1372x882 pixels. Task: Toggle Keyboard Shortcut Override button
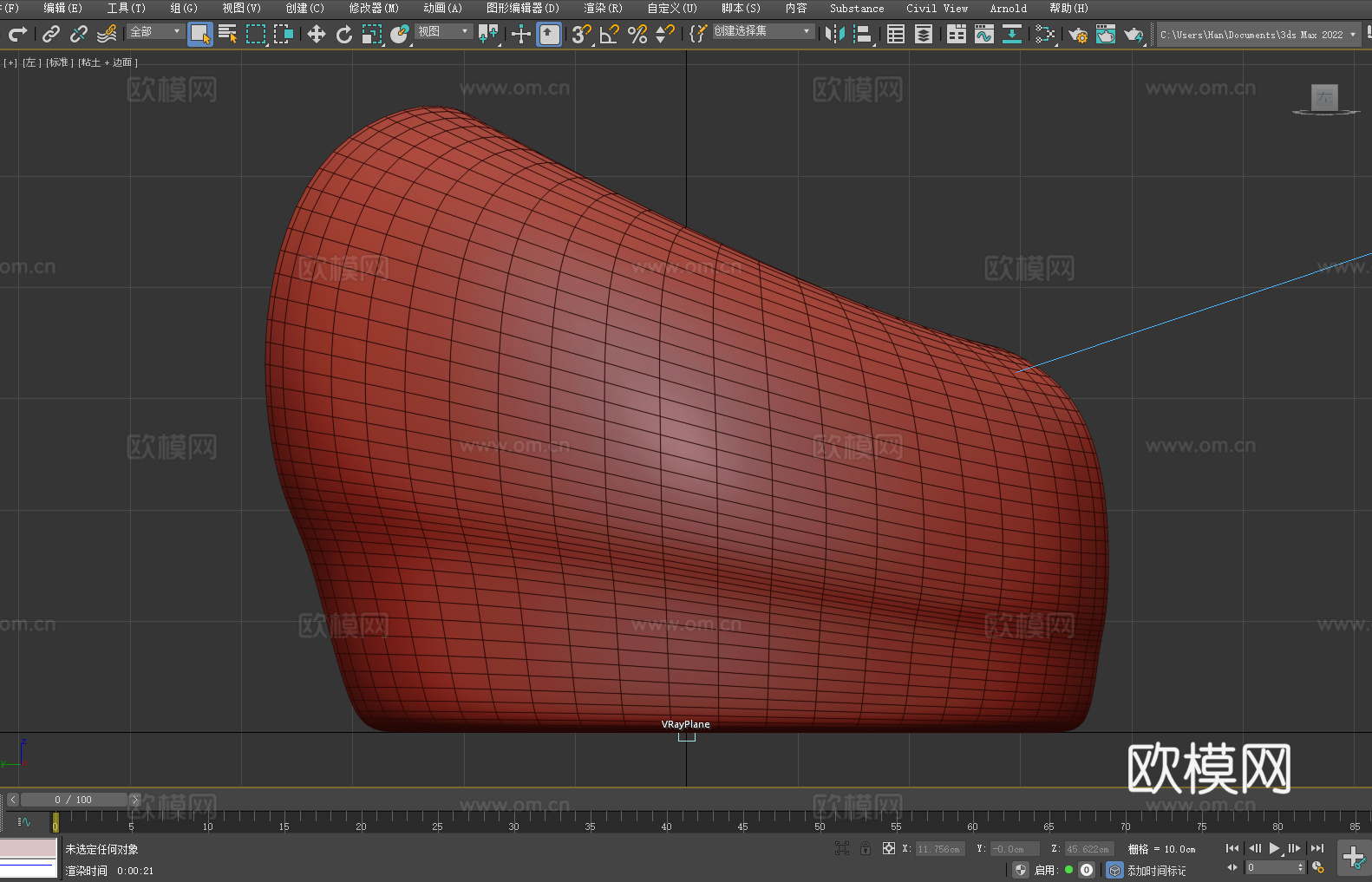coord(549,34)
